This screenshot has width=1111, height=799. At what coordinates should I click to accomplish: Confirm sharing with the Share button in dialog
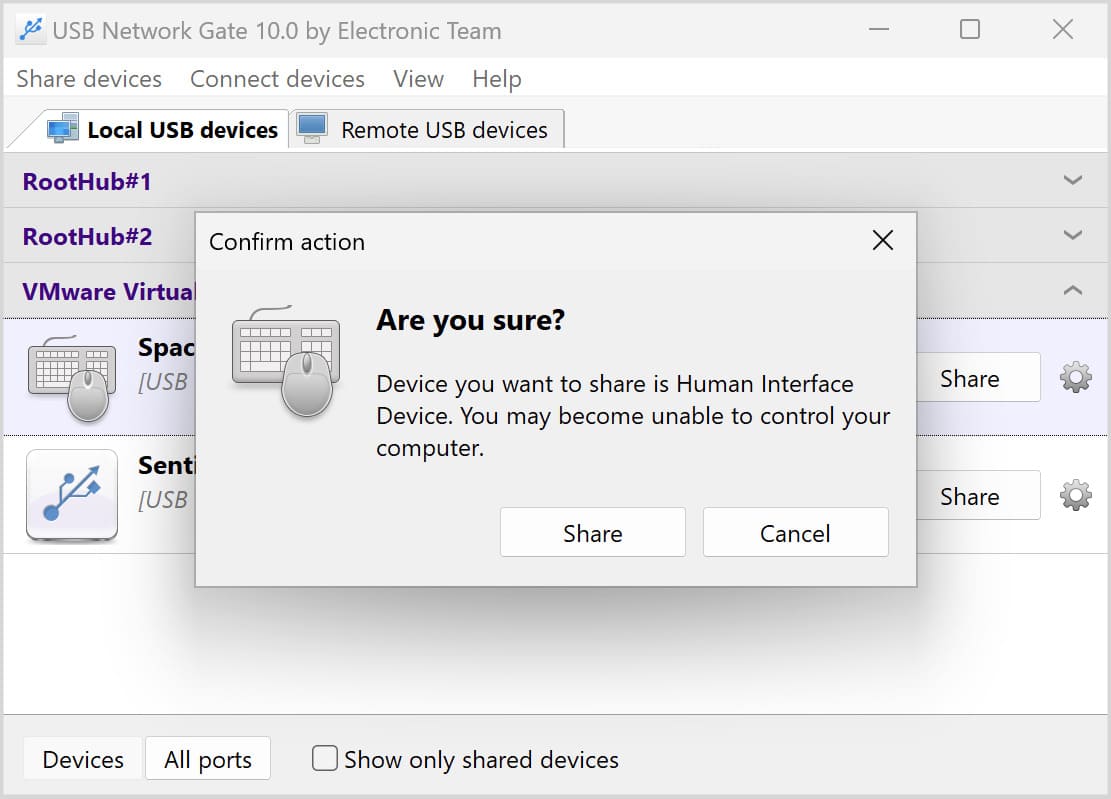(x=592, y=532)
